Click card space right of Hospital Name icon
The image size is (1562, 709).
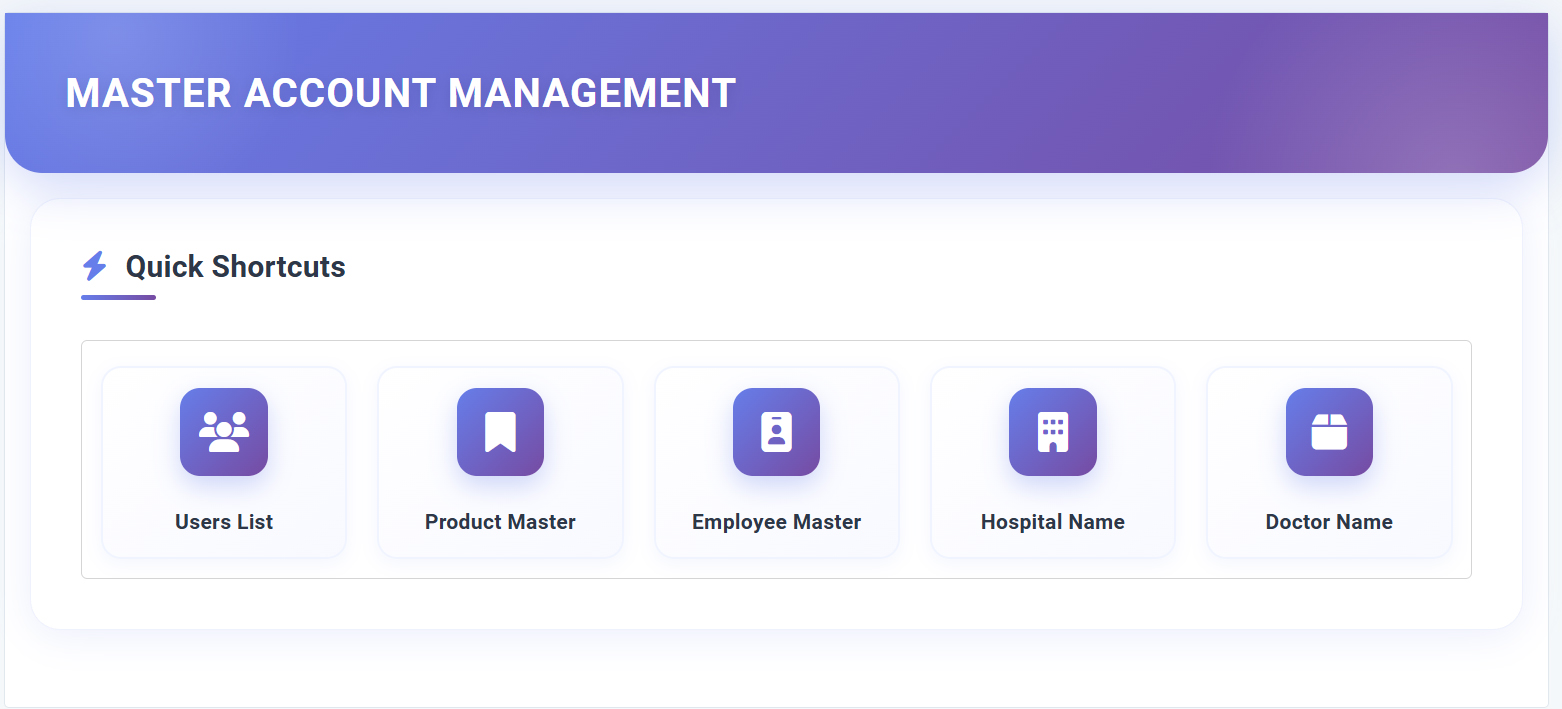click(1136, 432)
